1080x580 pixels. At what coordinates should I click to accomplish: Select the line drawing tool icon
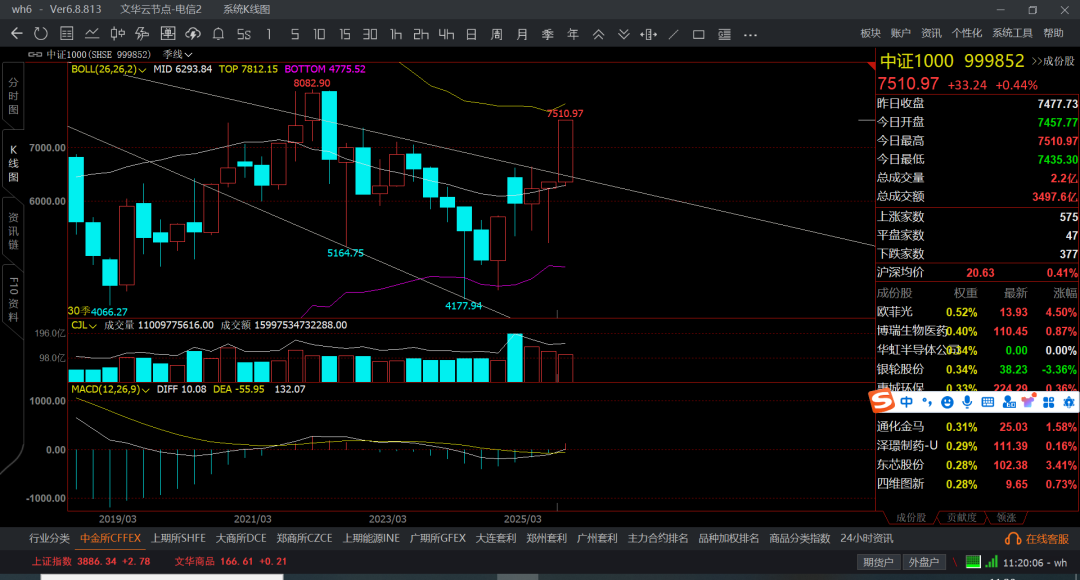674,34
